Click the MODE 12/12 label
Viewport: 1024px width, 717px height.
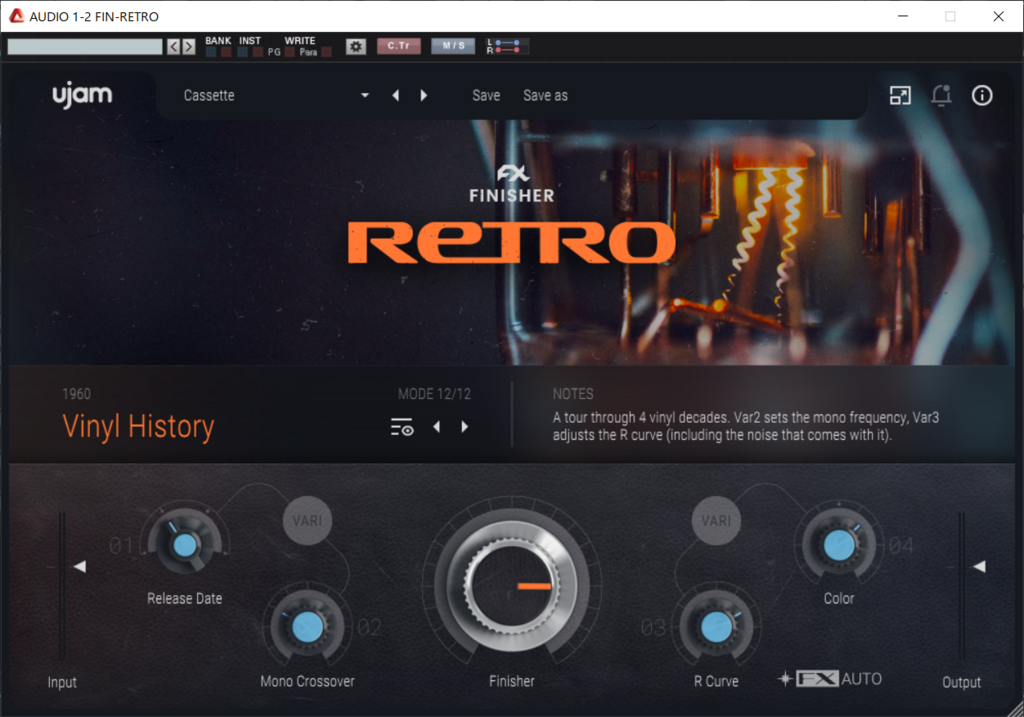click(434, 394)
